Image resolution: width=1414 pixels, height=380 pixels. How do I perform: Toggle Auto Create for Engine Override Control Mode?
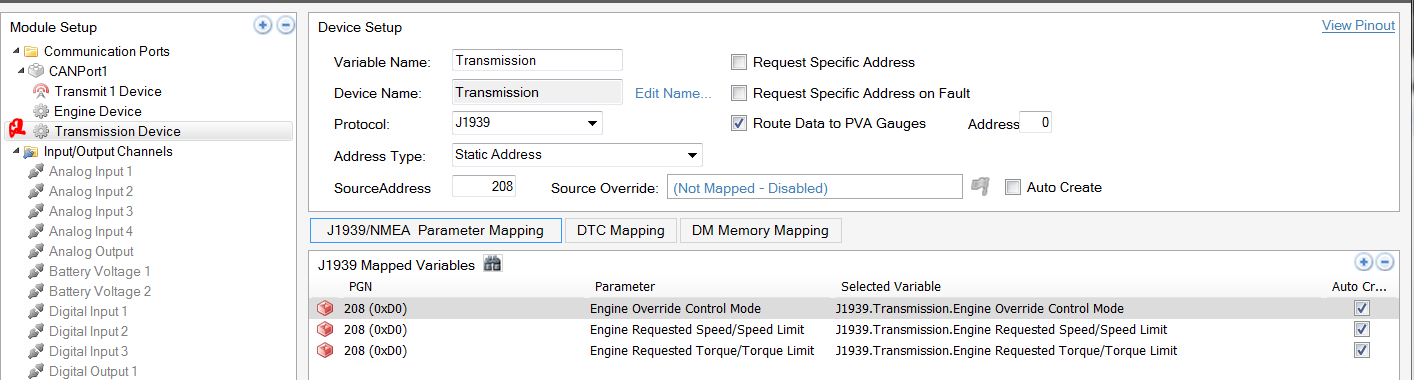coord(1361,309)
